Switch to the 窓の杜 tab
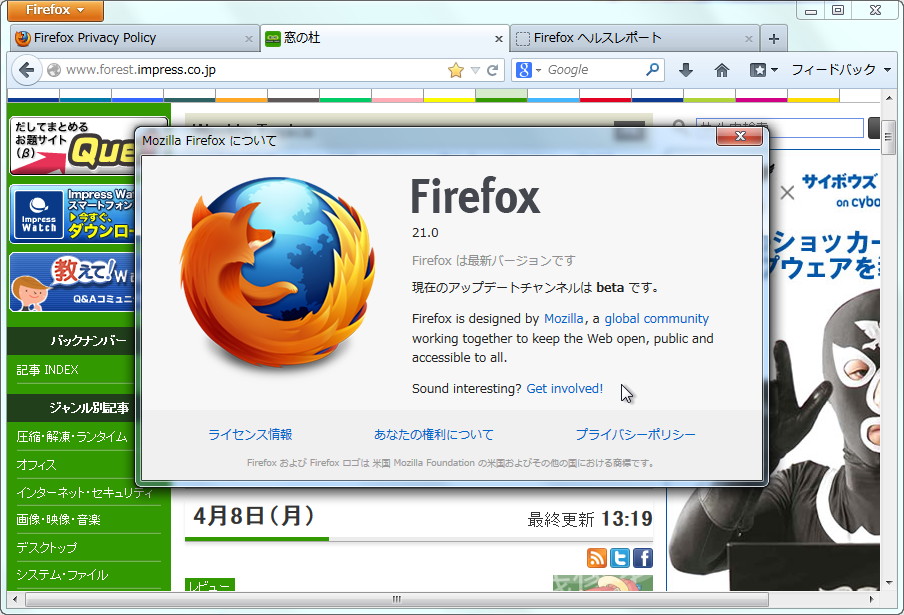This screenshot has width=904, height=615. tap(330, 37)
